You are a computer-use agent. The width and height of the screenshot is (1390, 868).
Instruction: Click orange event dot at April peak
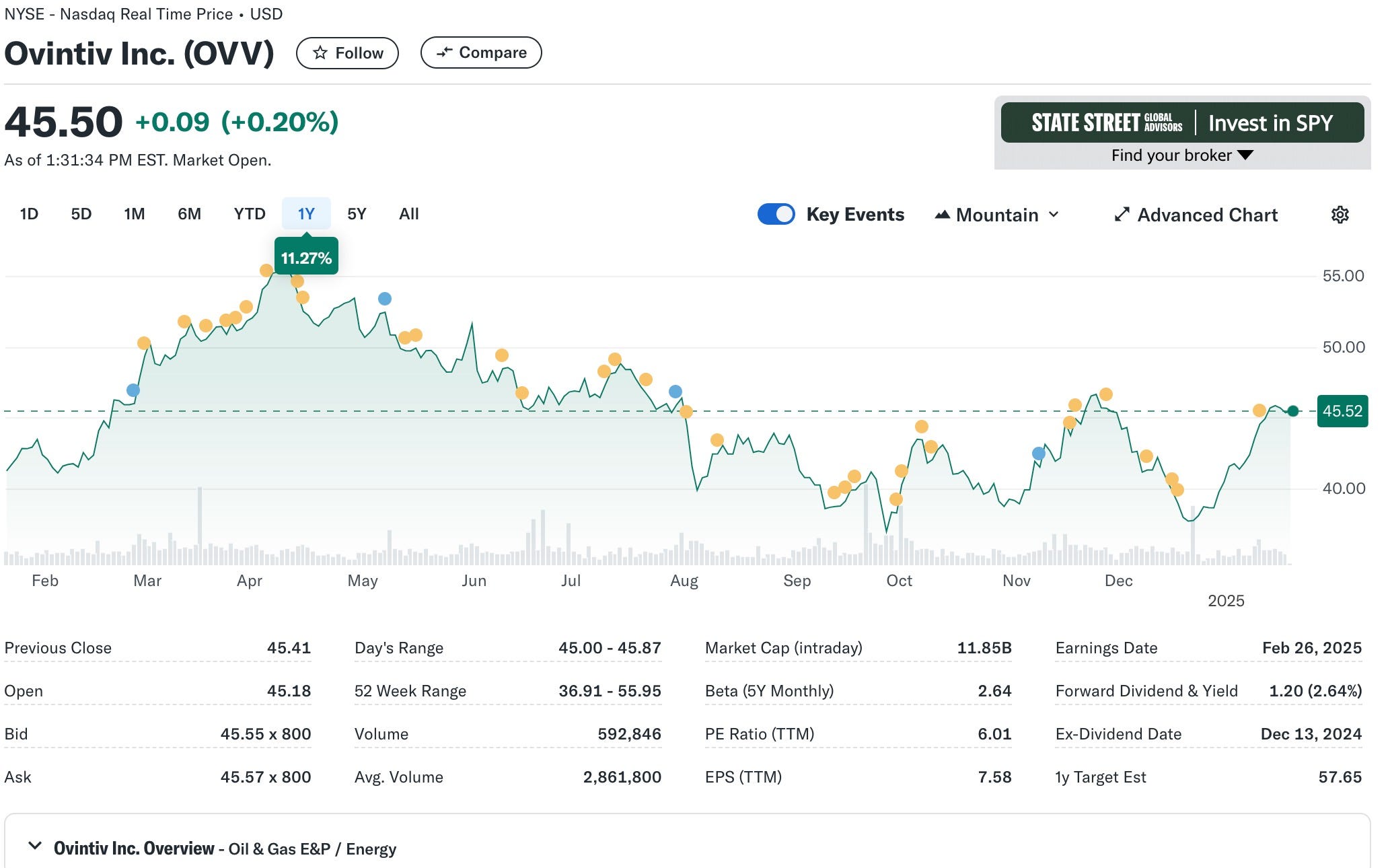tap(266, 270)
